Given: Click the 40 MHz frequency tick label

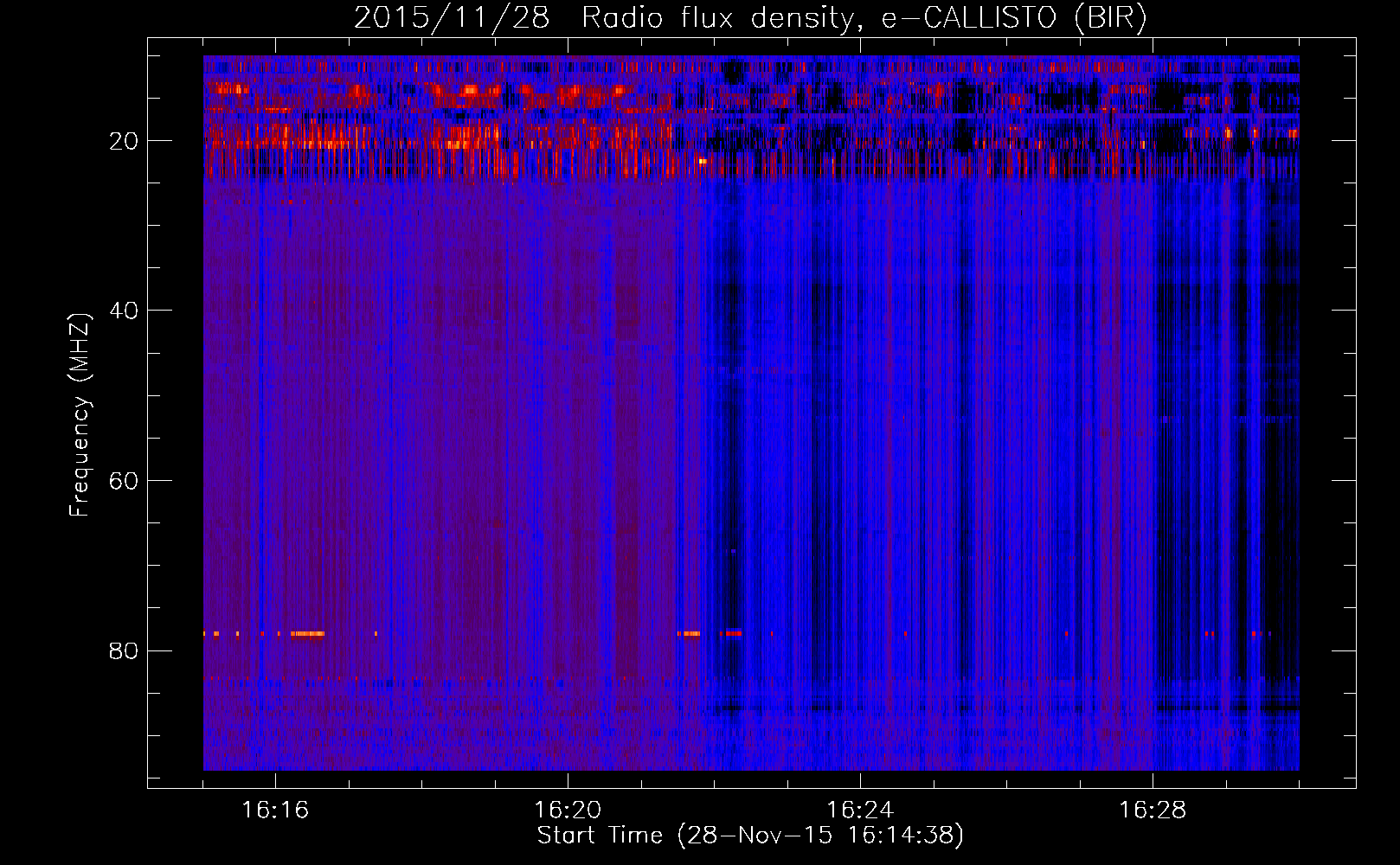Looking at the screenshot, I should tap(124, 311).
